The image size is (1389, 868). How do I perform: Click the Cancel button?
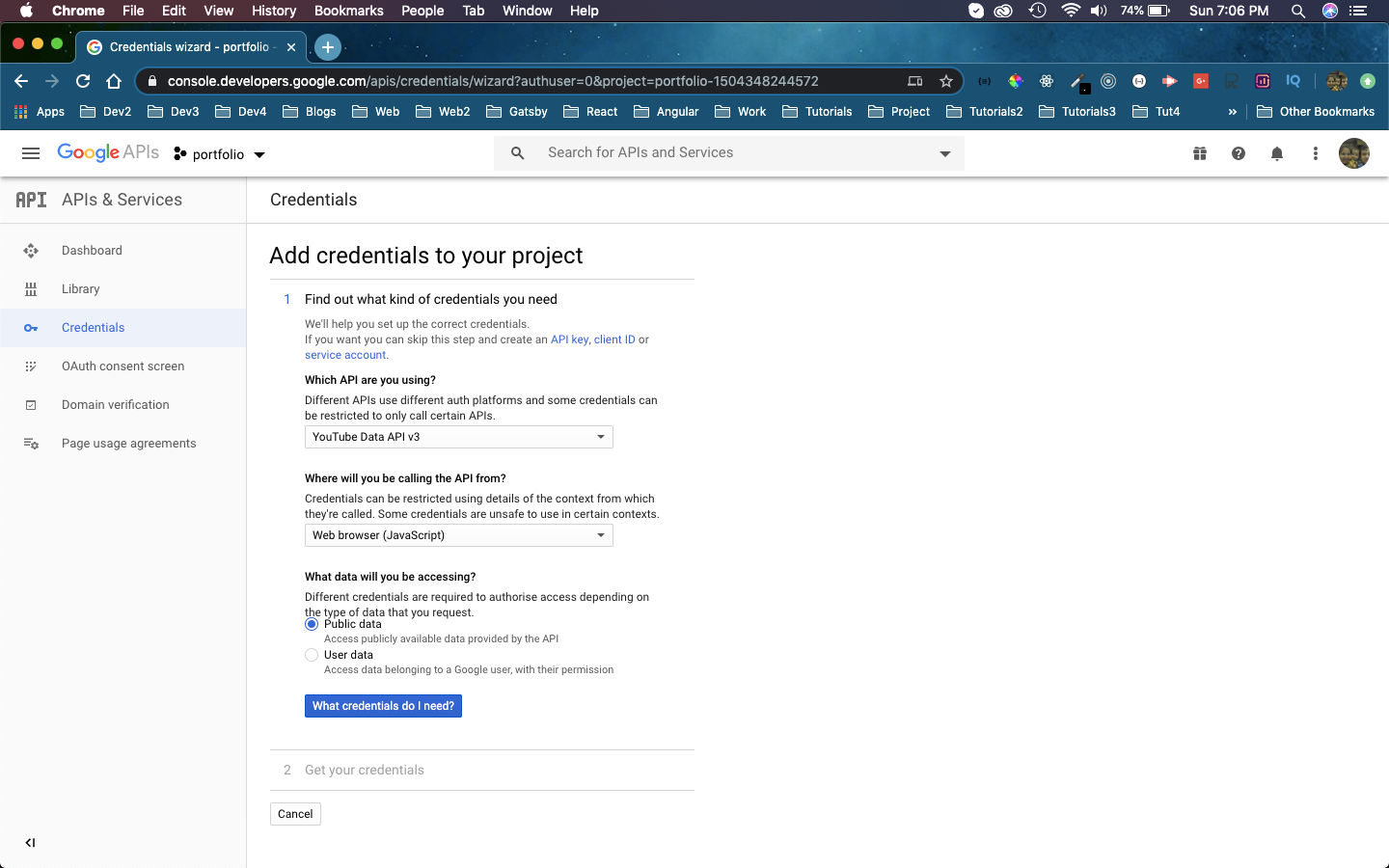click(x=295, y=814)
